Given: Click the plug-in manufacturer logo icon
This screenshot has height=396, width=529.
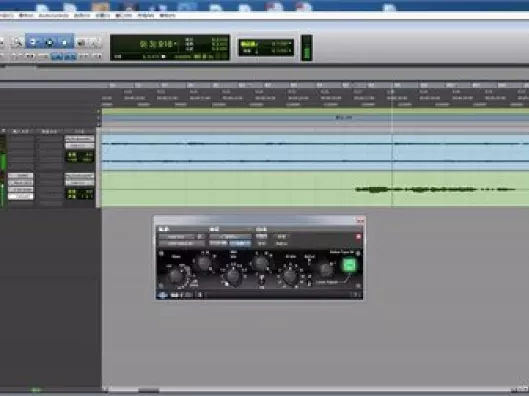Looking at the screenshot, I should pos(162,295).
